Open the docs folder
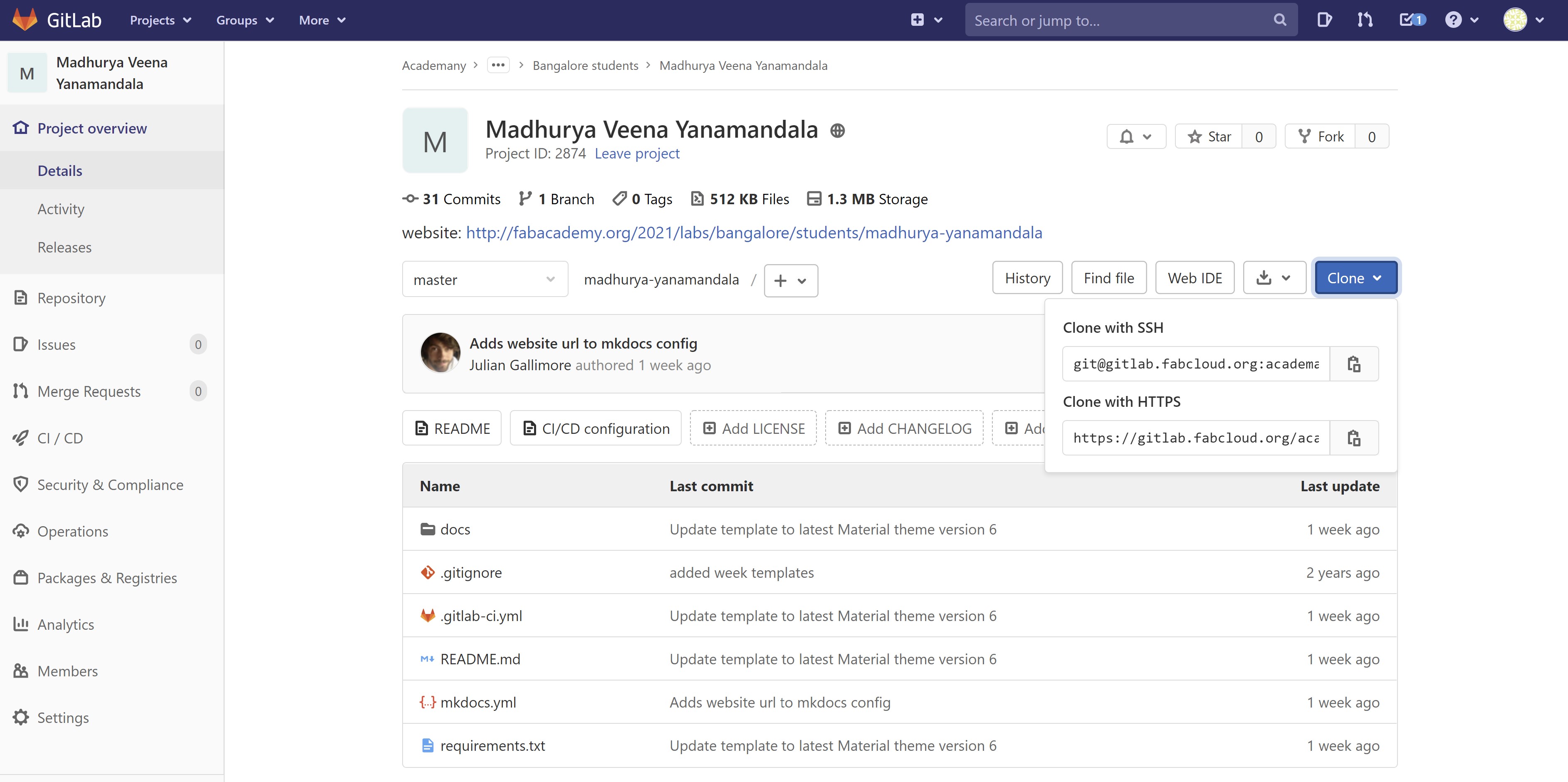 [455, 529]
